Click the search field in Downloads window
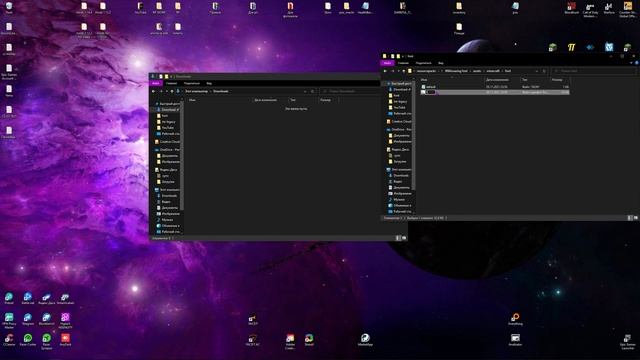 (x=350, y=91)
